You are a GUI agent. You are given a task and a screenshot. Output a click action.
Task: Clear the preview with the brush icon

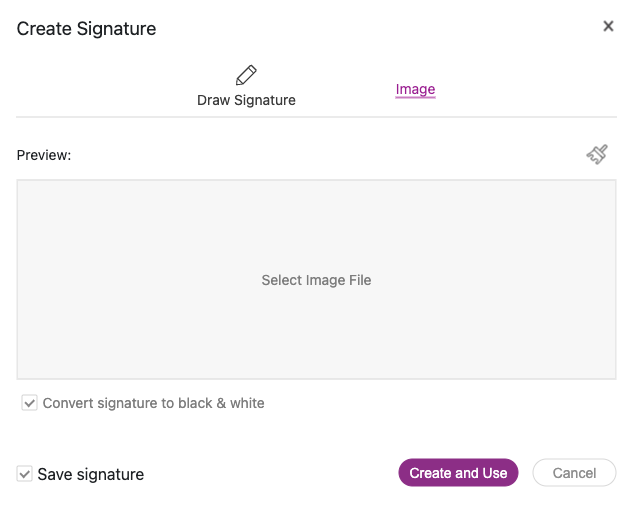point(597,155)
